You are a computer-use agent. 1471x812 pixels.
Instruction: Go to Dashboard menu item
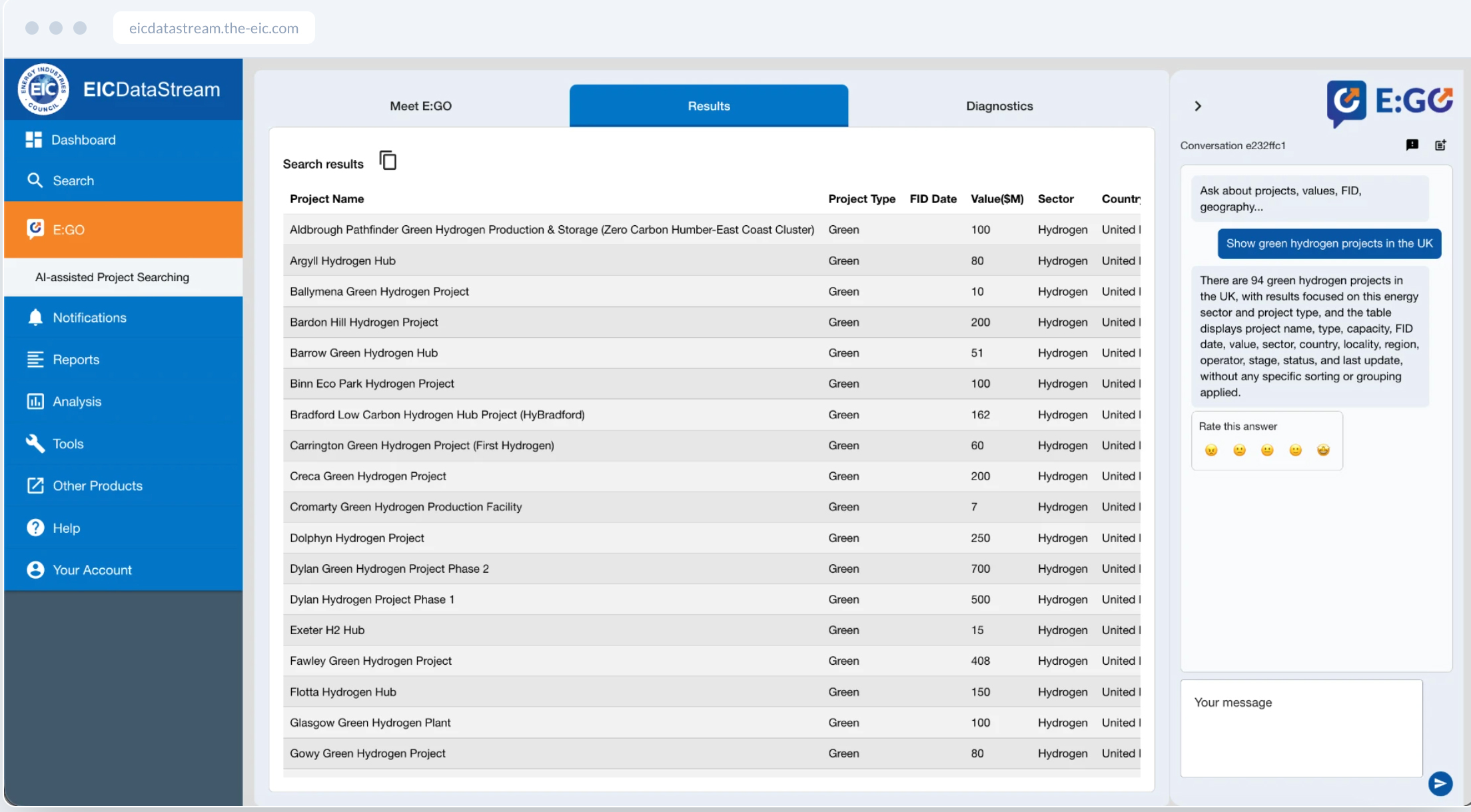[123, 139]
